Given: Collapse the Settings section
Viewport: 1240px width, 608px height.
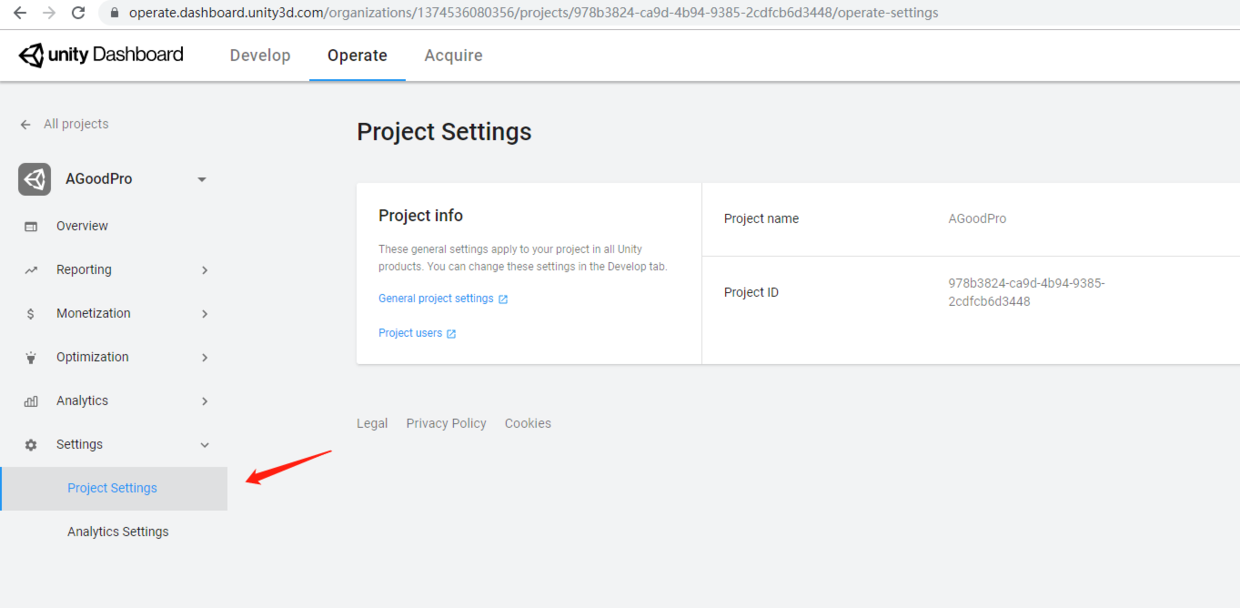Looking at the screenshot, I should (x=204, y=445).
